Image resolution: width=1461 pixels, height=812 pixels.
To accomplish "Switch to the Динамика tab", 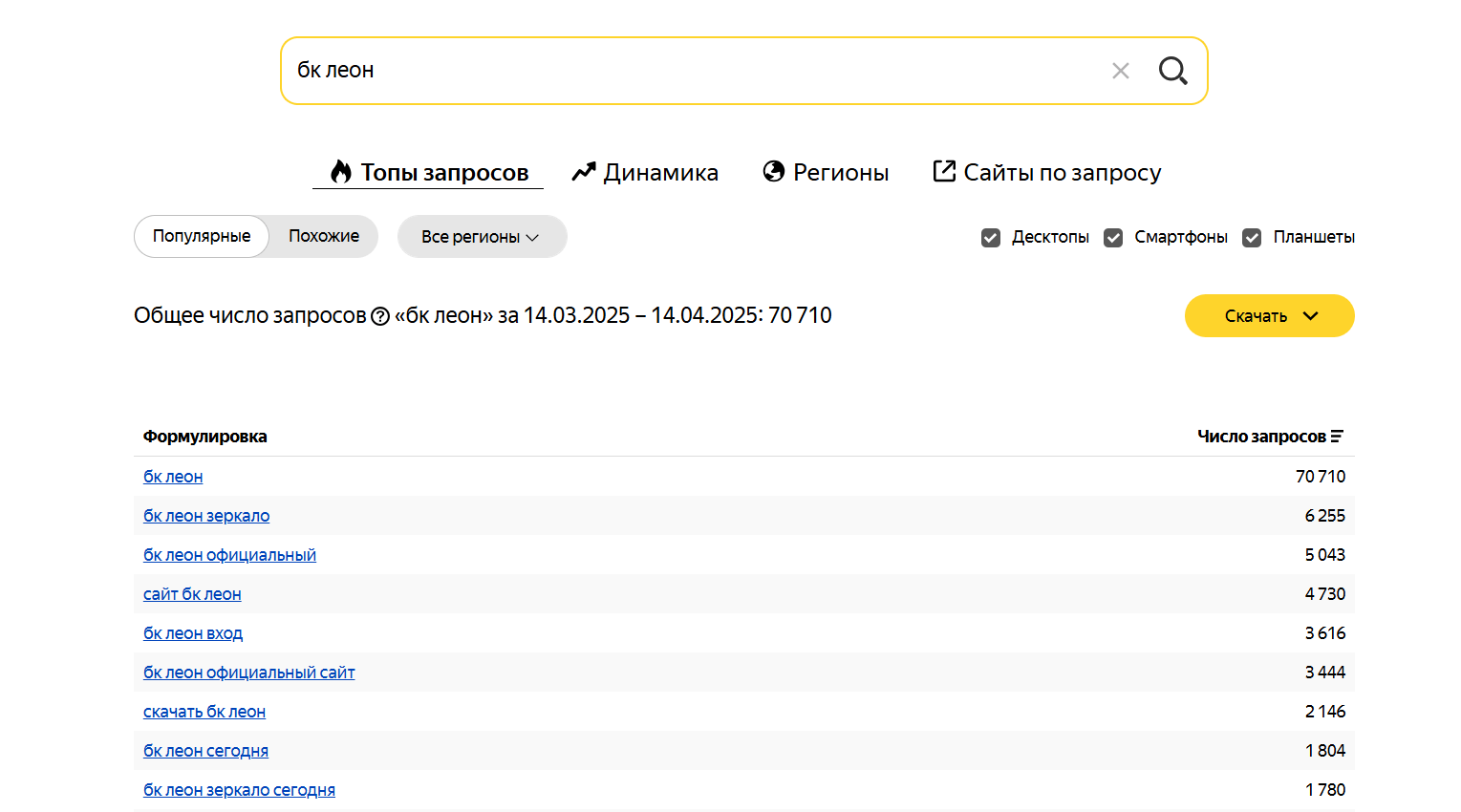I will 645,172.
